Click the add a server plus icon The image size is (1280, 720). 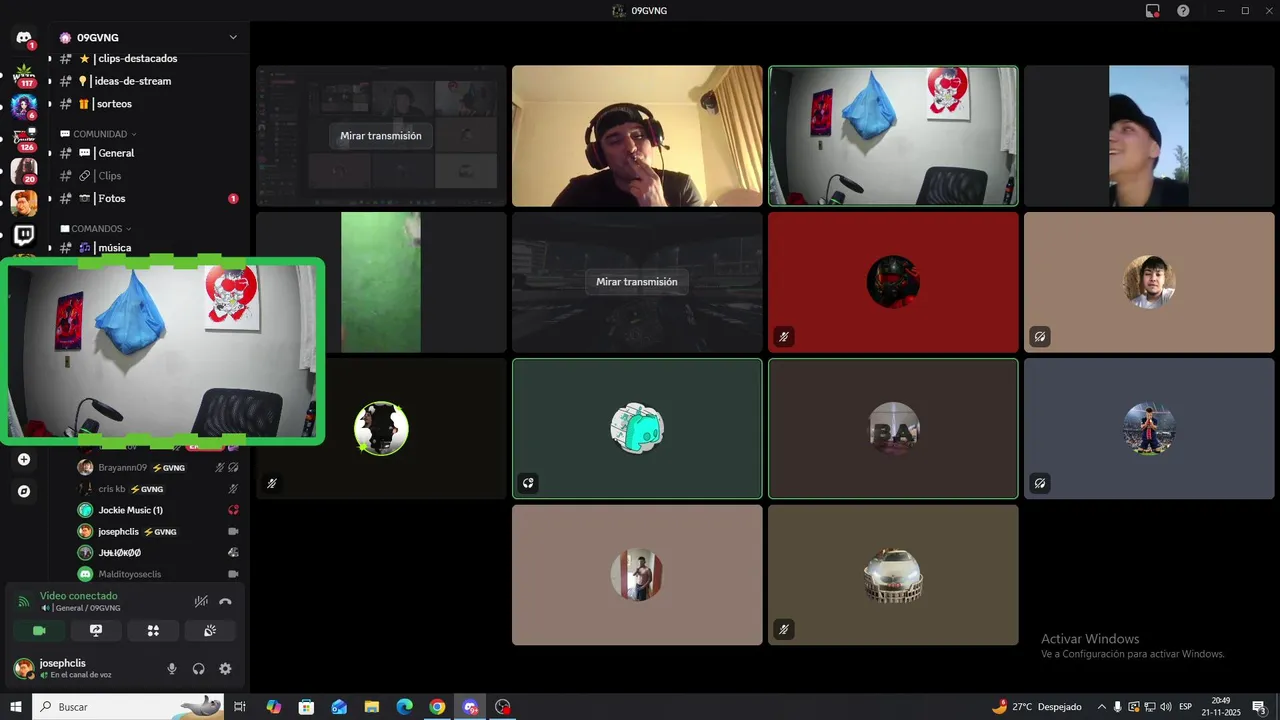click(x=24, y=460)
